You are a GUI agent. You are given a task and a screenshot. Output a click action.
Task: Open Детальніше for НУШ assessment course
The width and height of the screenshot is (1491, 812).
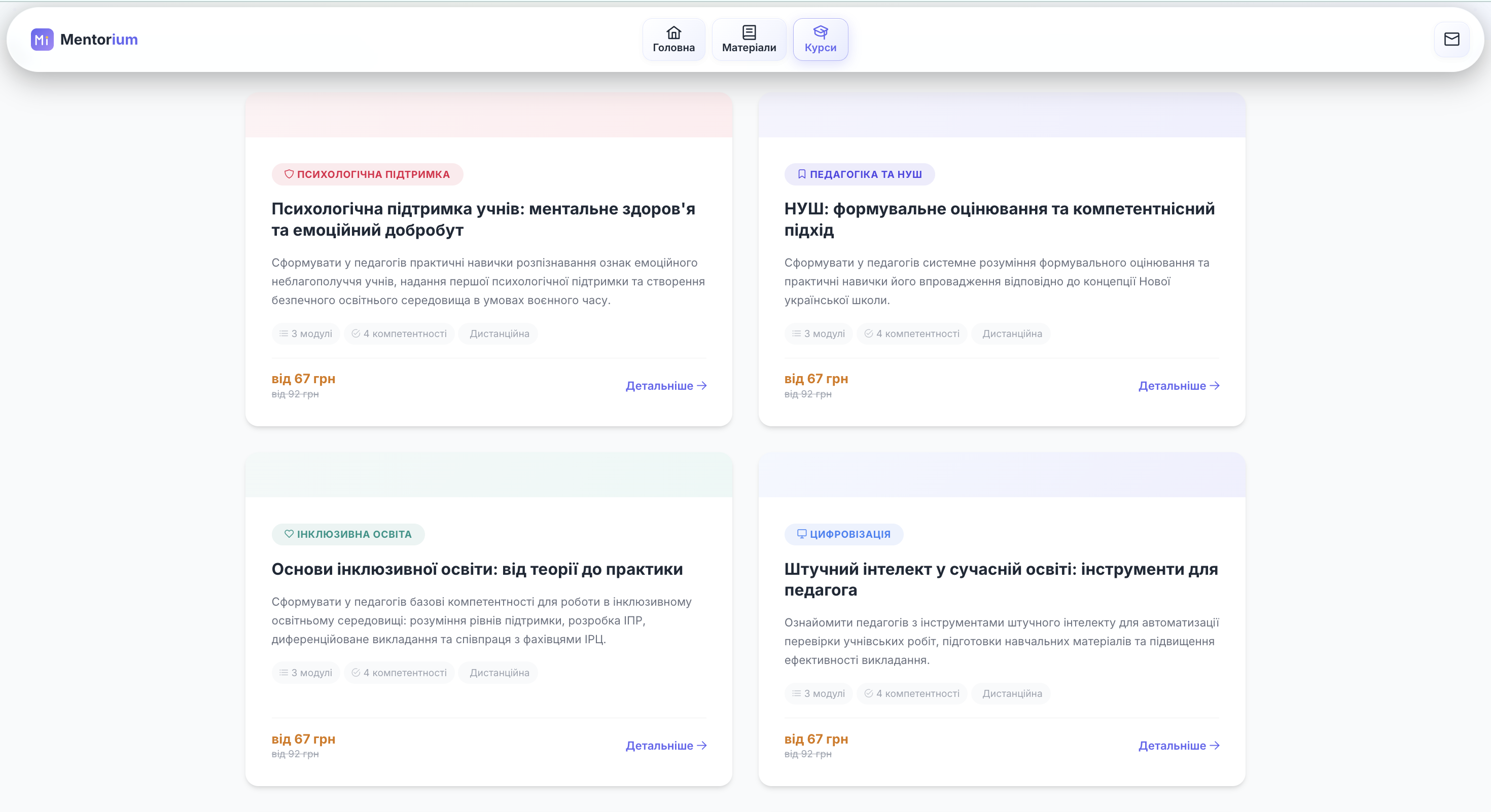pyautogui.click(x=1179, y=386)
